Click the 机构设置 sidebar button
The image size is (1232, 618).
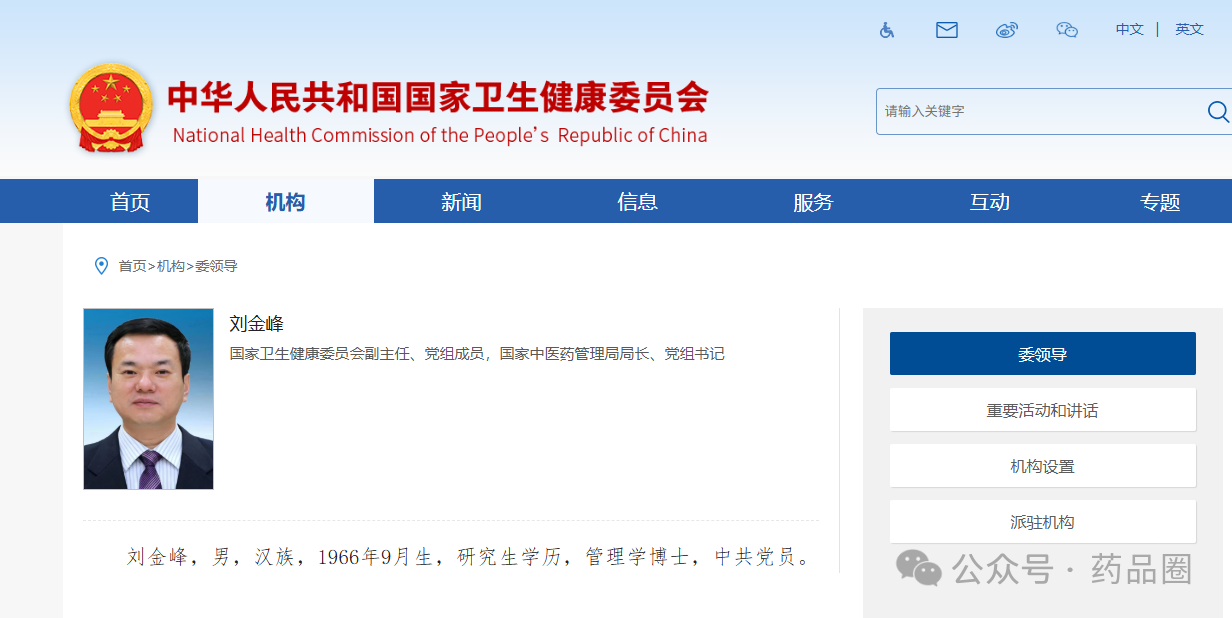[x=1042, y=466]
